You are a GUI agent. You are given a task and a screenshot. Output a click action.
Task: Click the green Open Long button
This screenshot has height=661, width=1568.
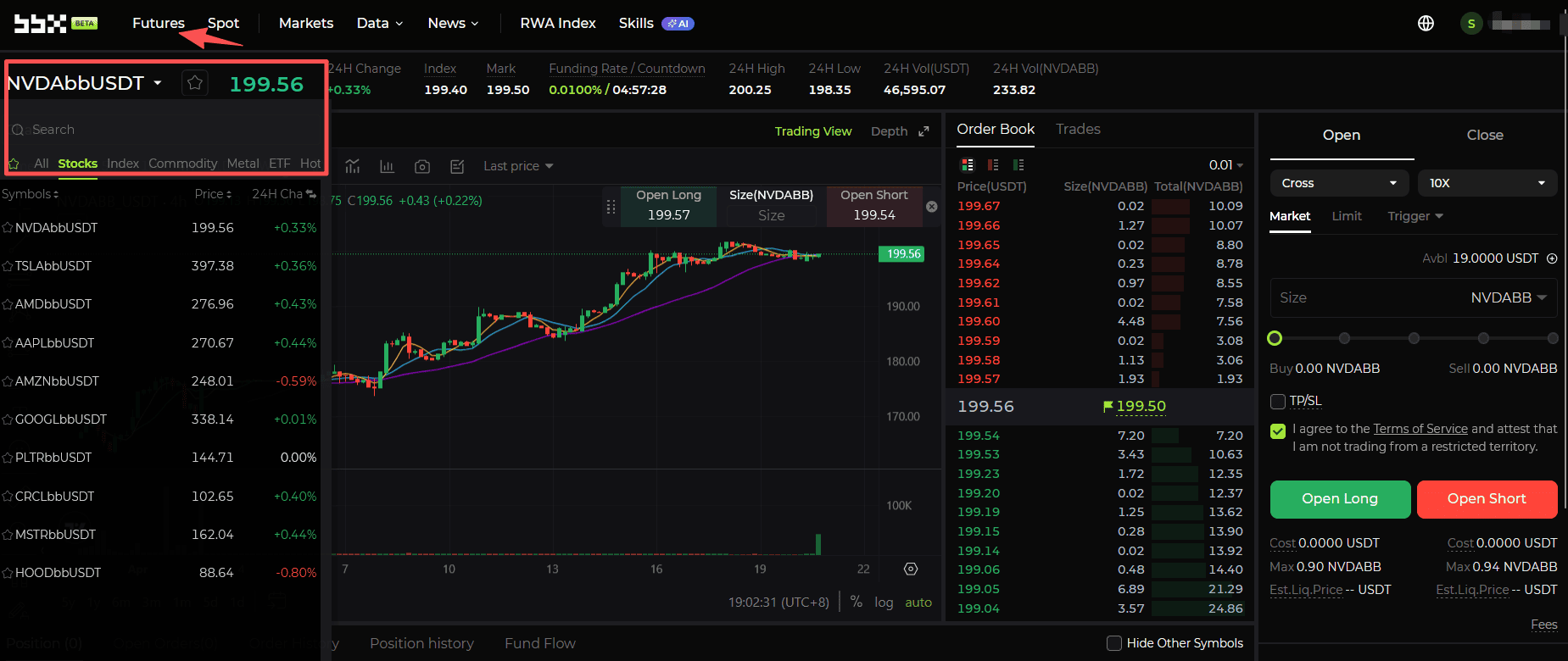(1340, 499)
